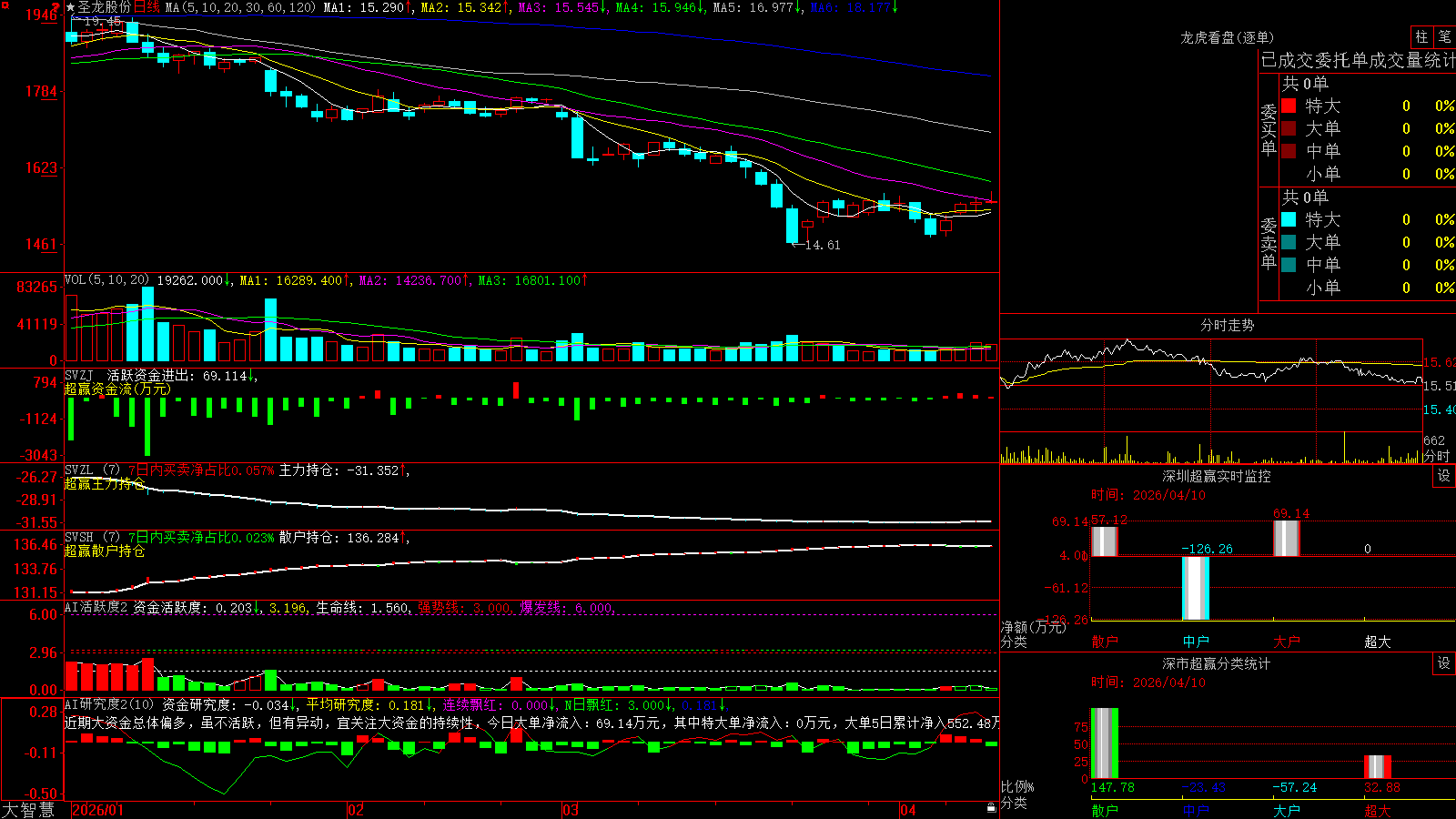Click 委买单 section label
The height and width of the screenshot is (819, 1456).
pyautogui.click(x=1269, y=130)
